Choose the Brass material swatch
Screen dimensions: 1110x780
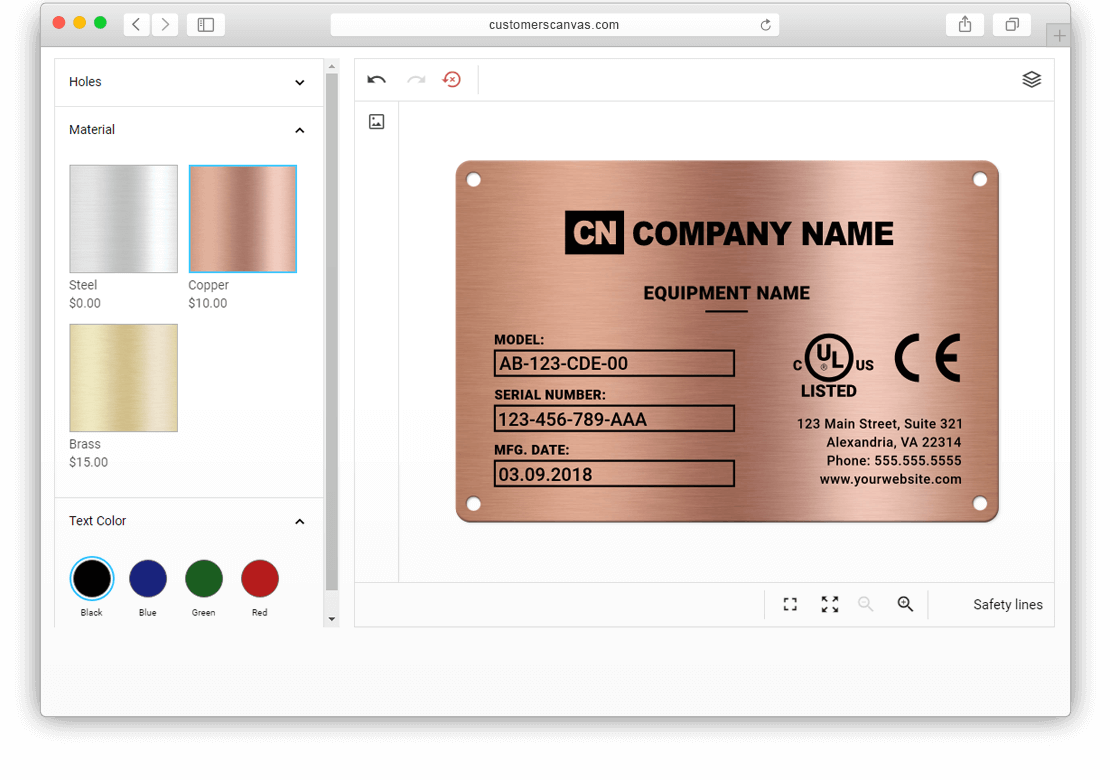pyautogui.click(x=123, y=378)
